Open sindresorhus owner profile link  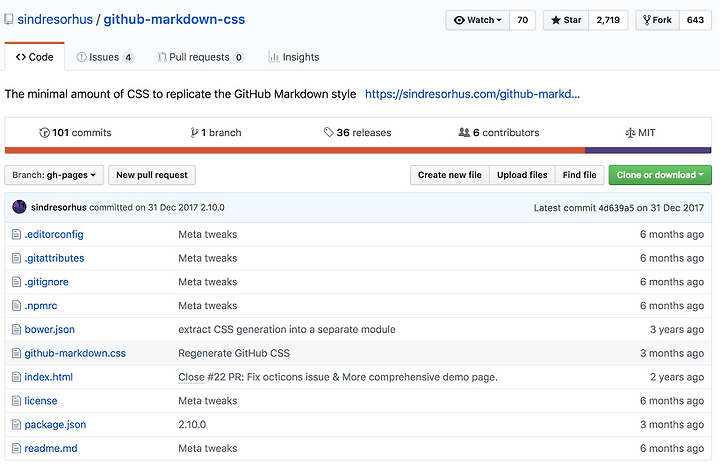[55, 19]
